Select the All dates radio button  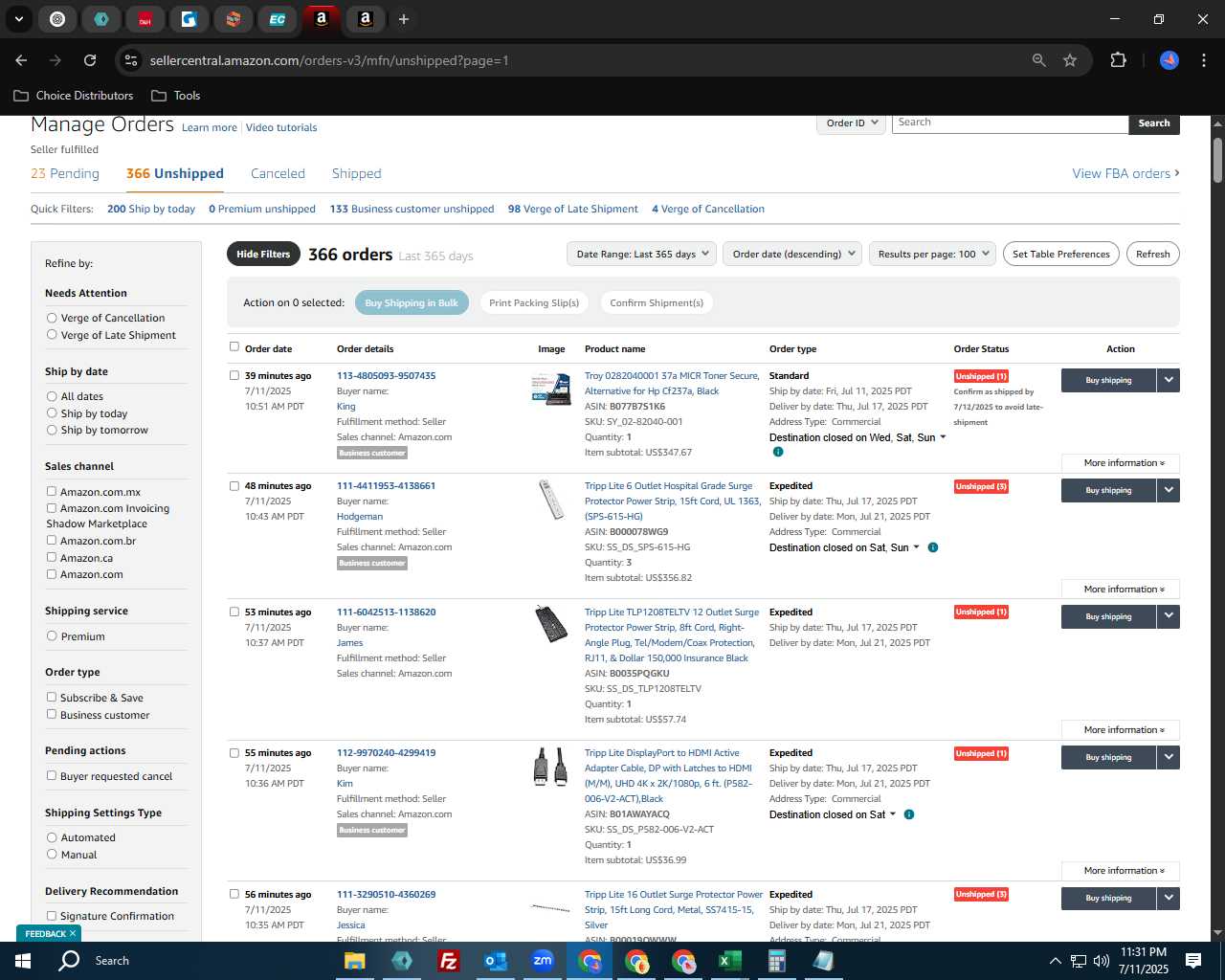click(52, 396)
